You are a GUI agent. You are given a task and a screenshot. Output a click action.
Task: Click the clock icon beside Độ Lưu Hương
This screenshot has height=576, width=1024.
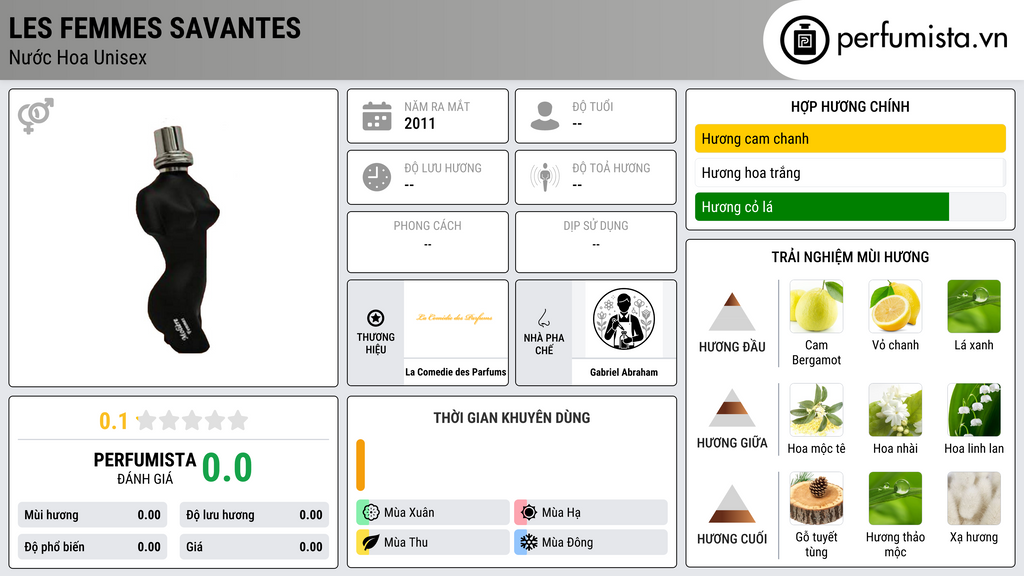[x=377, y=177]
